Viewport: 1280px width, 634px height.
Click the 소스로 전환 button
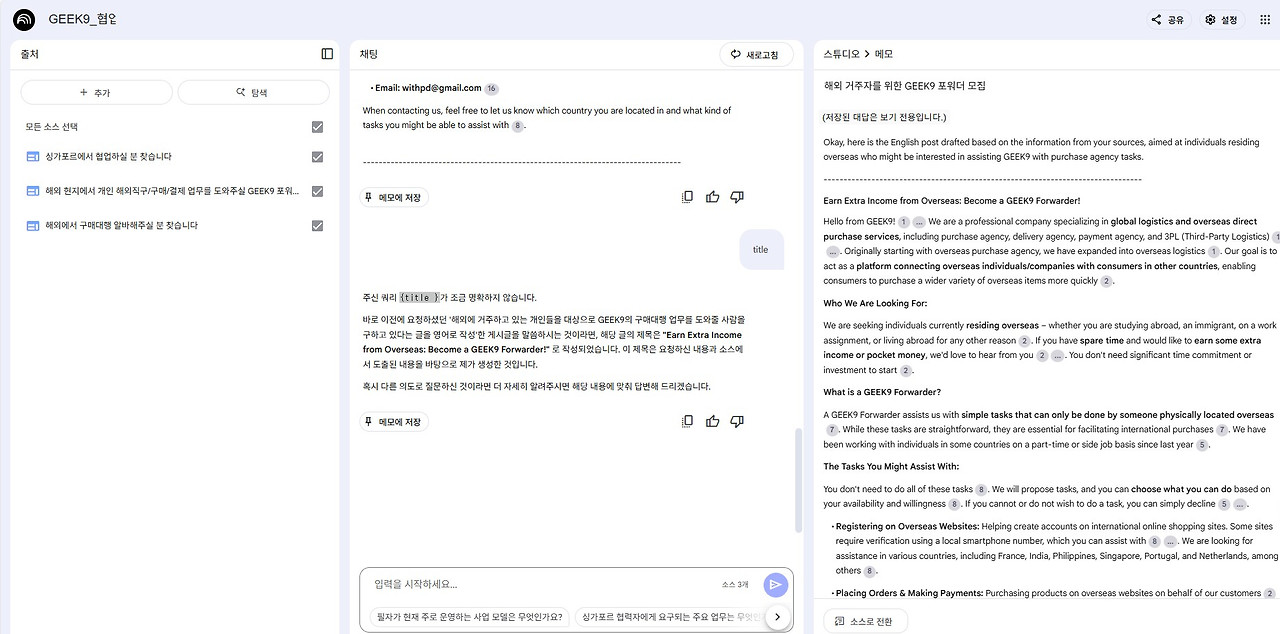[x=865, y=620]
